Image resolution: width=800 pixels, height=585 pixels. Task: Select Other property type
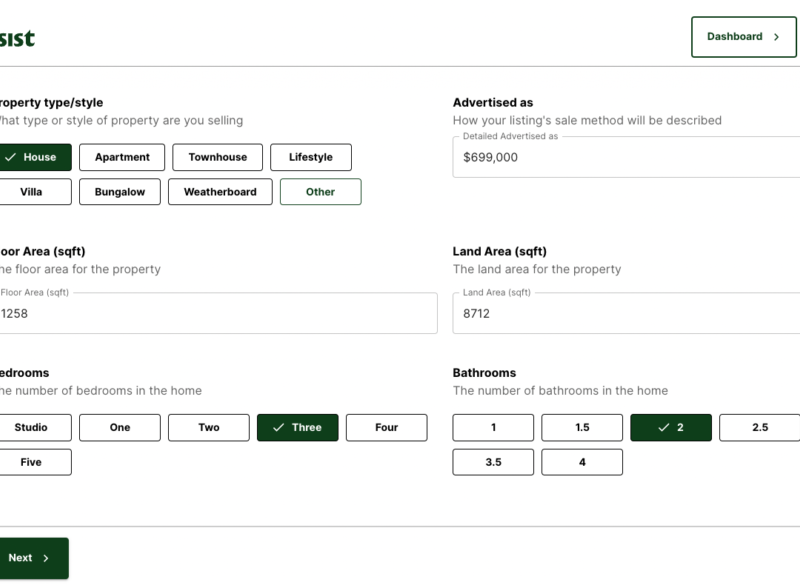tap(320, 192)
